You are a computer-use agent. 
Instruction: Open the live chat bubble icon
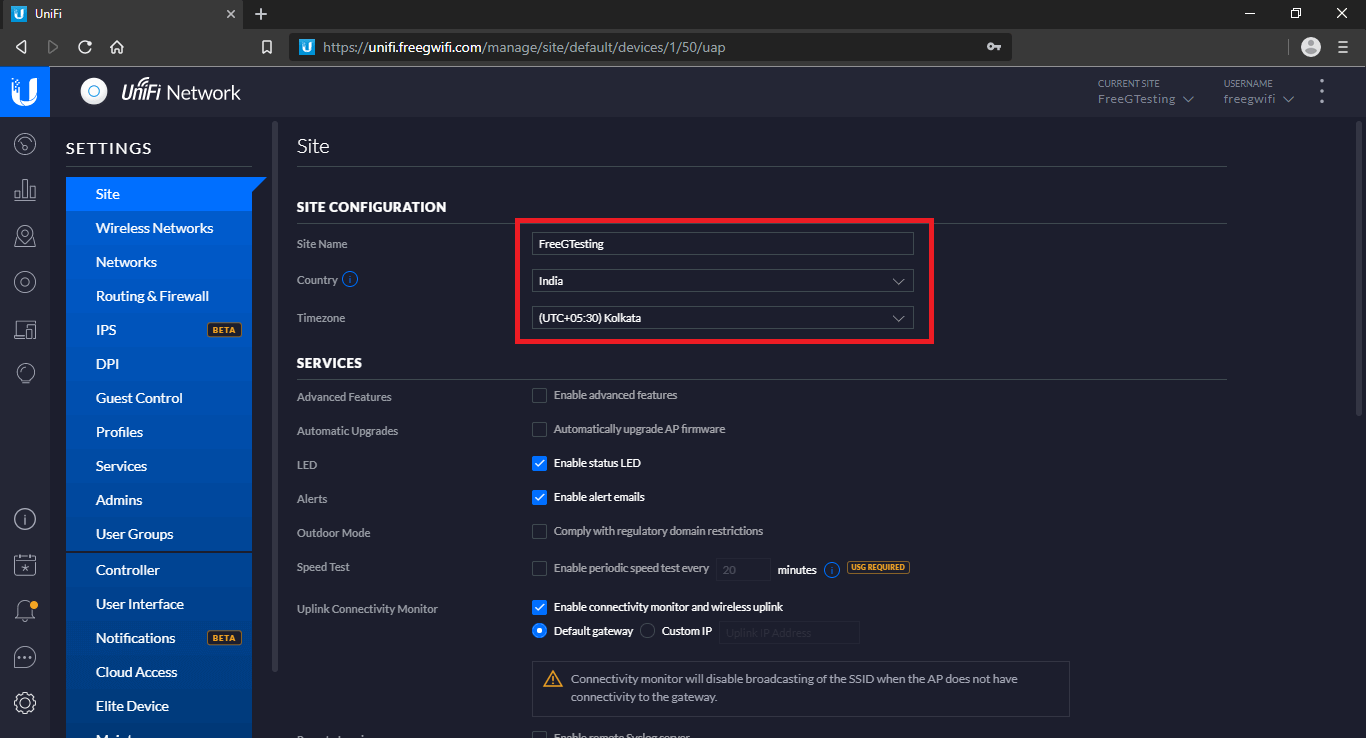click(x=25, y=657)
